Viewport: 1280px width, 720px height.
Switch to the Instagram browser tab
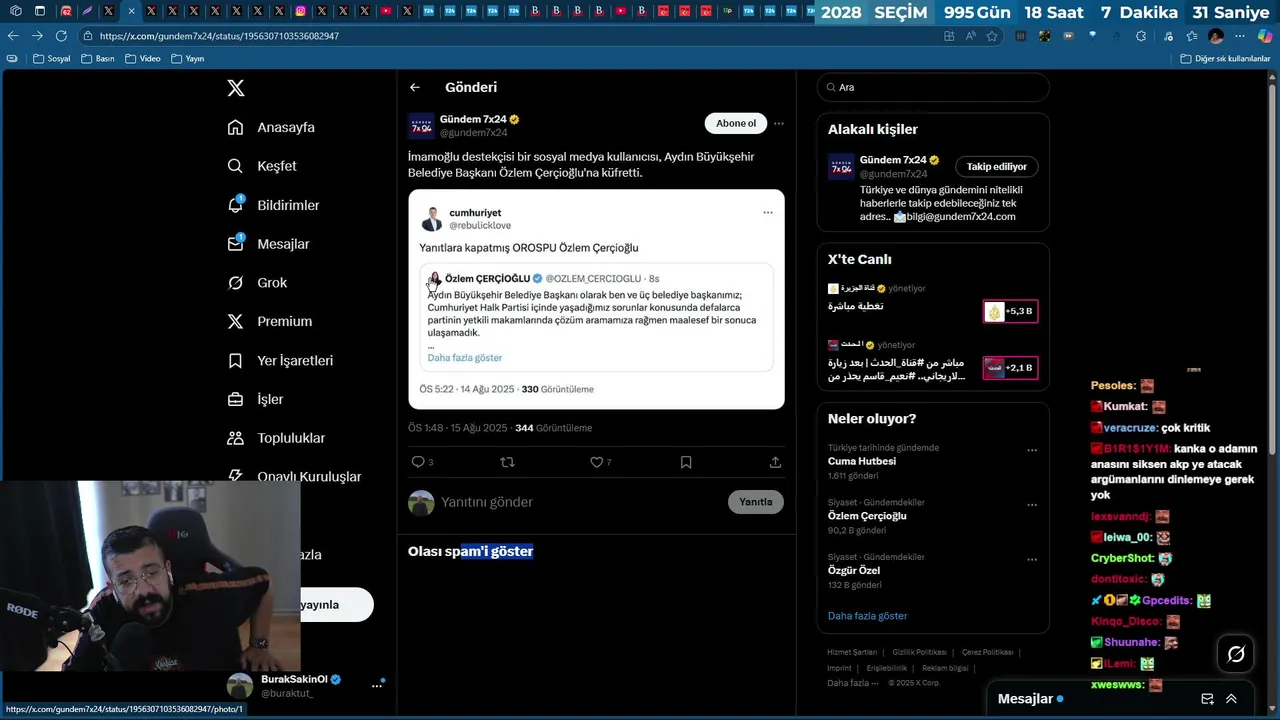[301, 11]
